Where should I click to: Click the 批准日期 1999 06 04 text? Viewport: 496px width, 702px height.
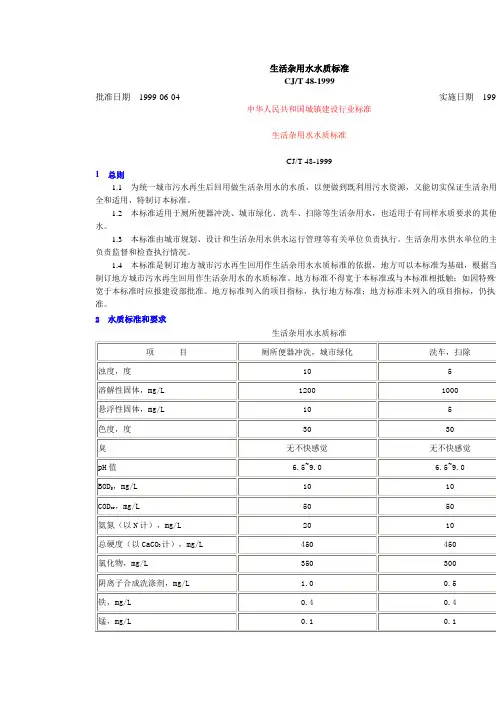tap(138, 97)
